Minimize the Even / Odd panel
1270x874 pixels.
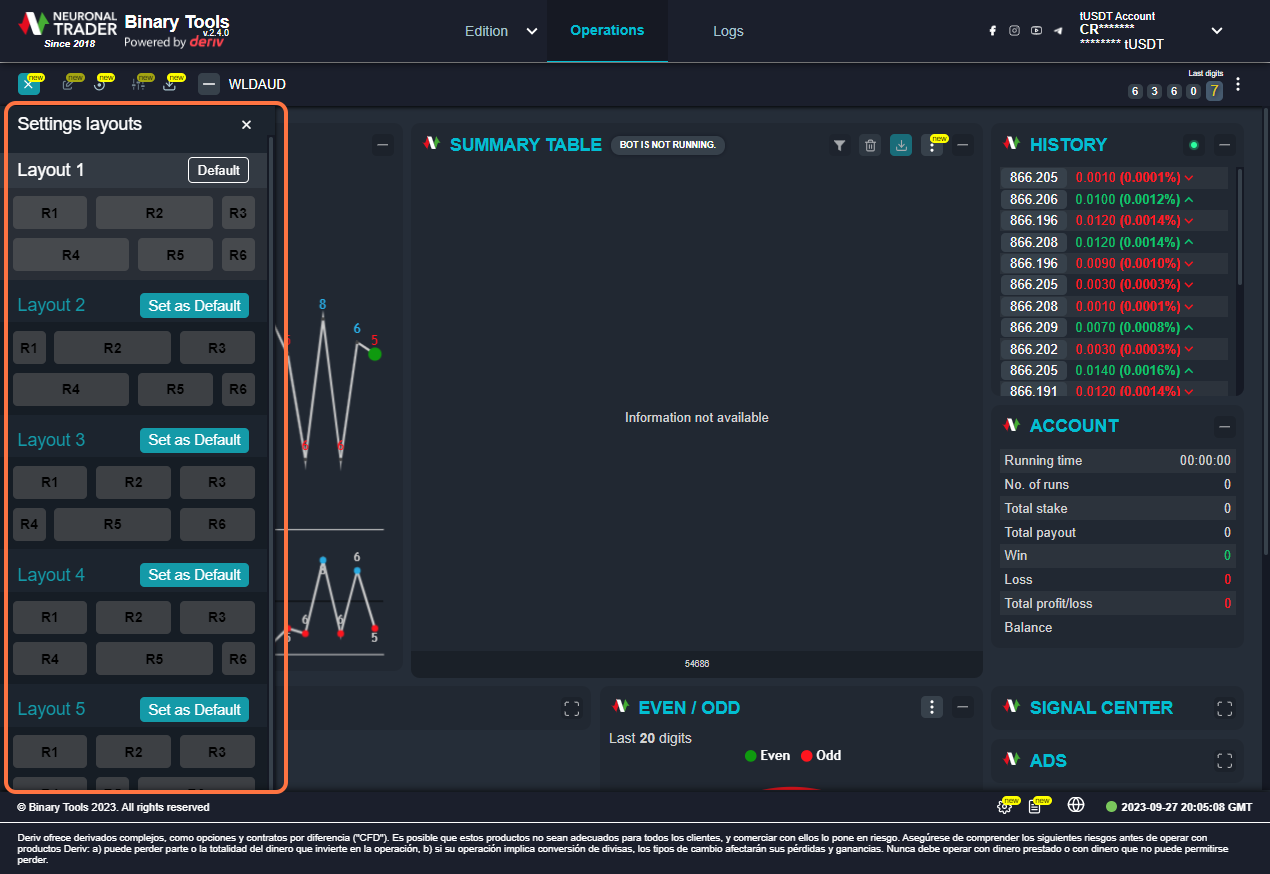[963, 708]
